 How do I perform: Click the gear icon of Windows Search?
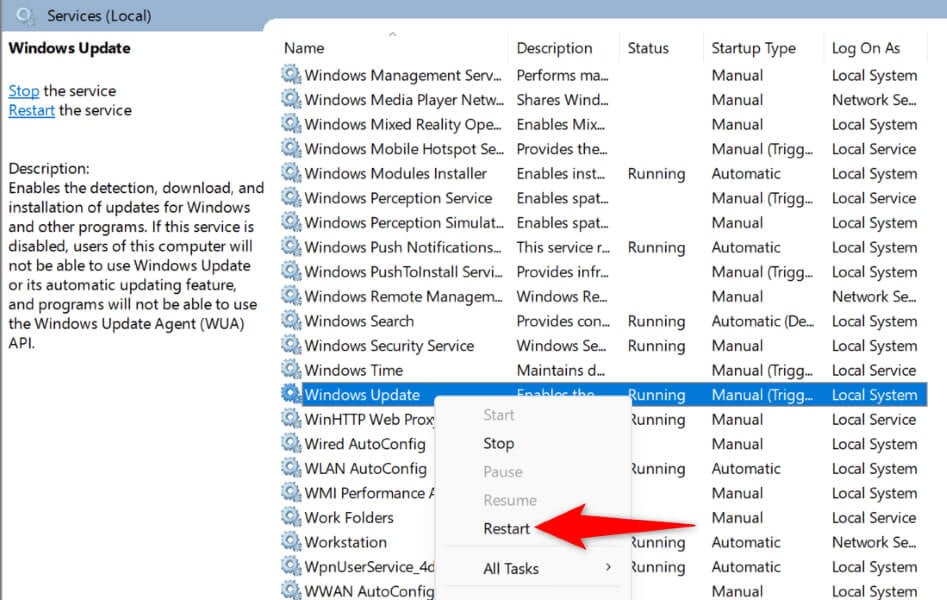291,320
